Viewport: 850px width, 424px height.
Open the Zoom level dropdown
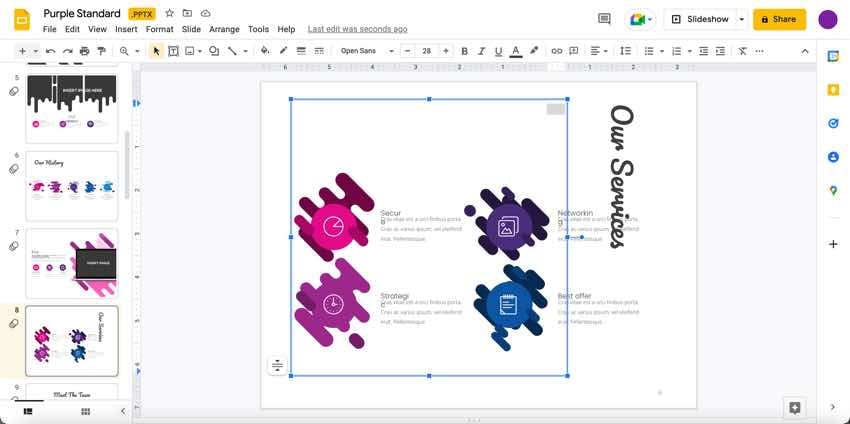tap(129, 51)
